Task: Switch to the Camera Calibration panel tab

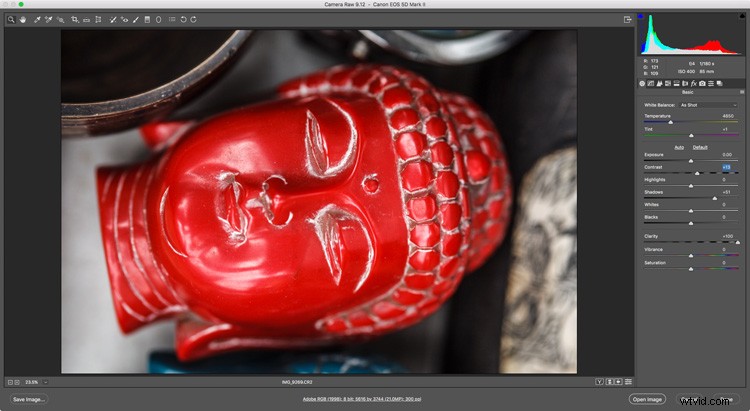Action: [702, 83]
